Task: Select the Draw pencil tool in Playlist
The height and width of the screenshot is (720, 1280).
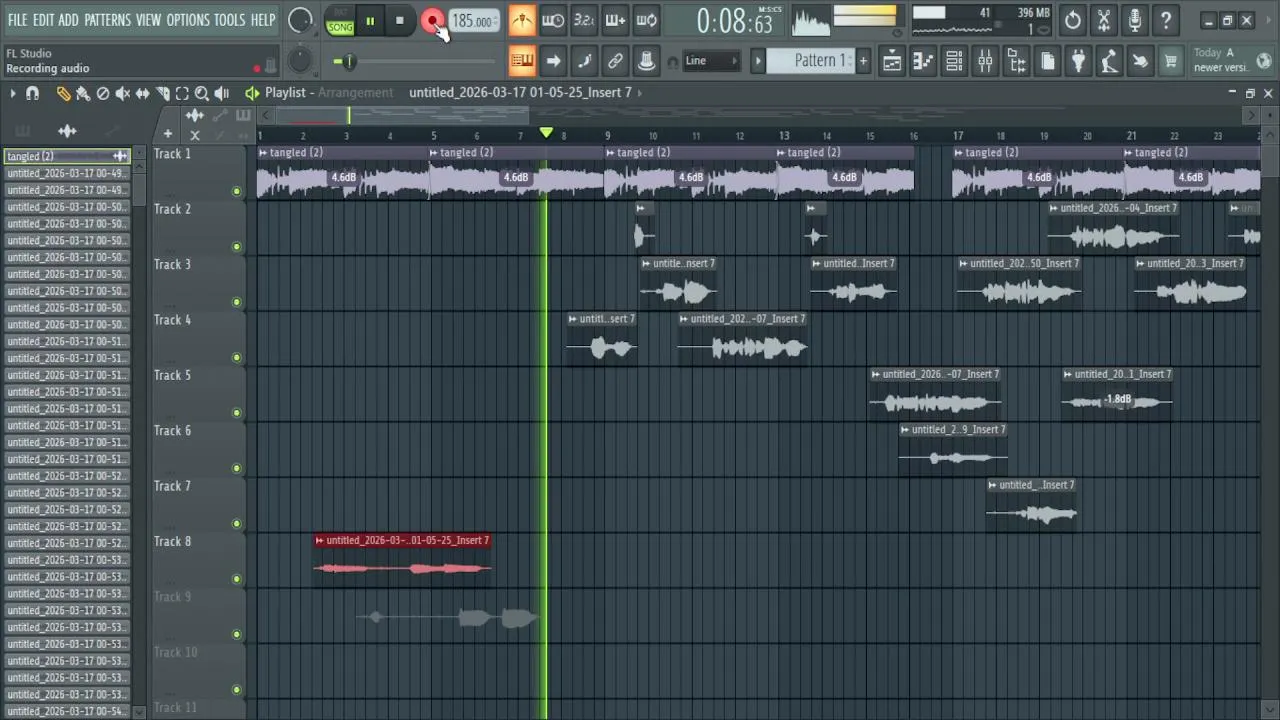Action: coord(63,93)
